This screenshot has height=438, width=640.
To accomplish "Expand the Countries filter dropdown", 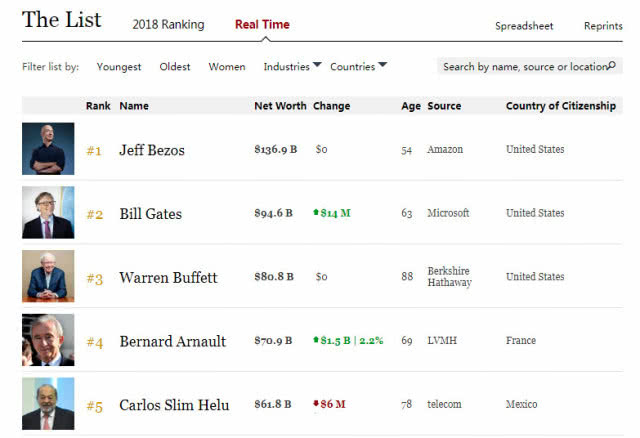I will point(358,67).
